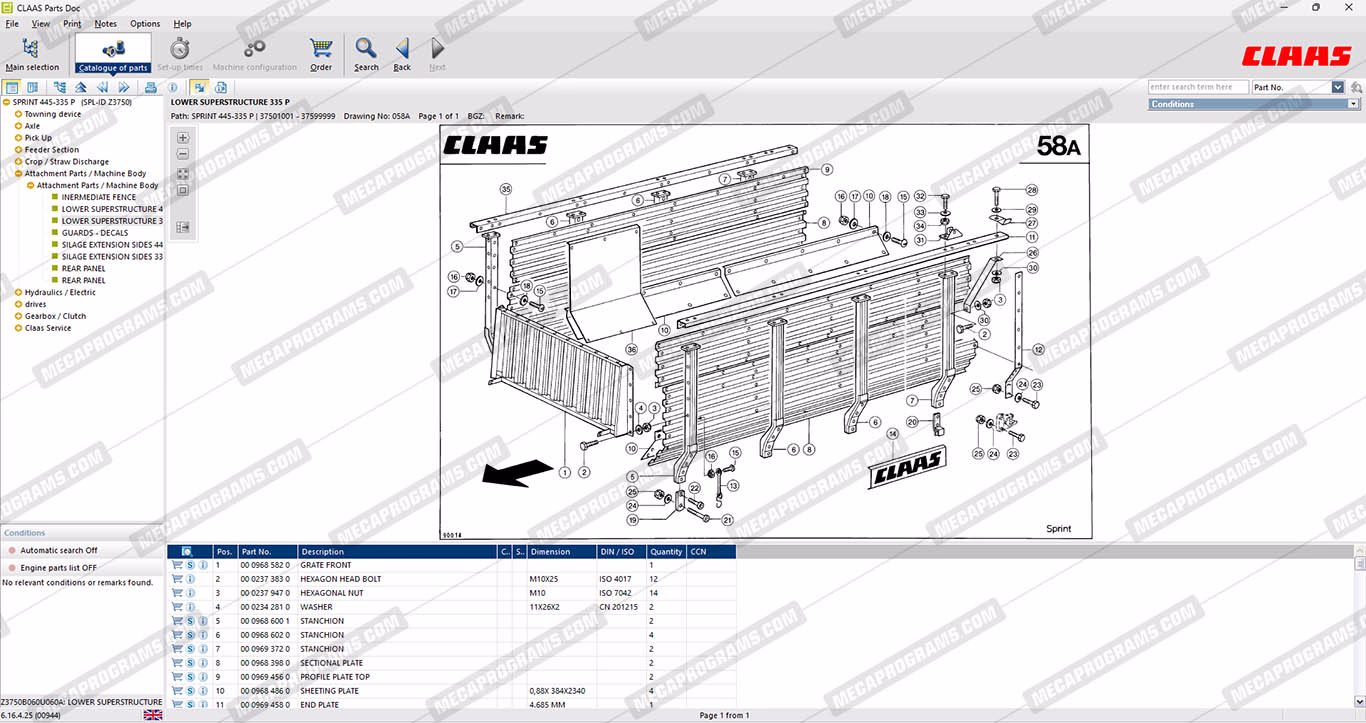Fit the drawing to the window

[183, 174]
